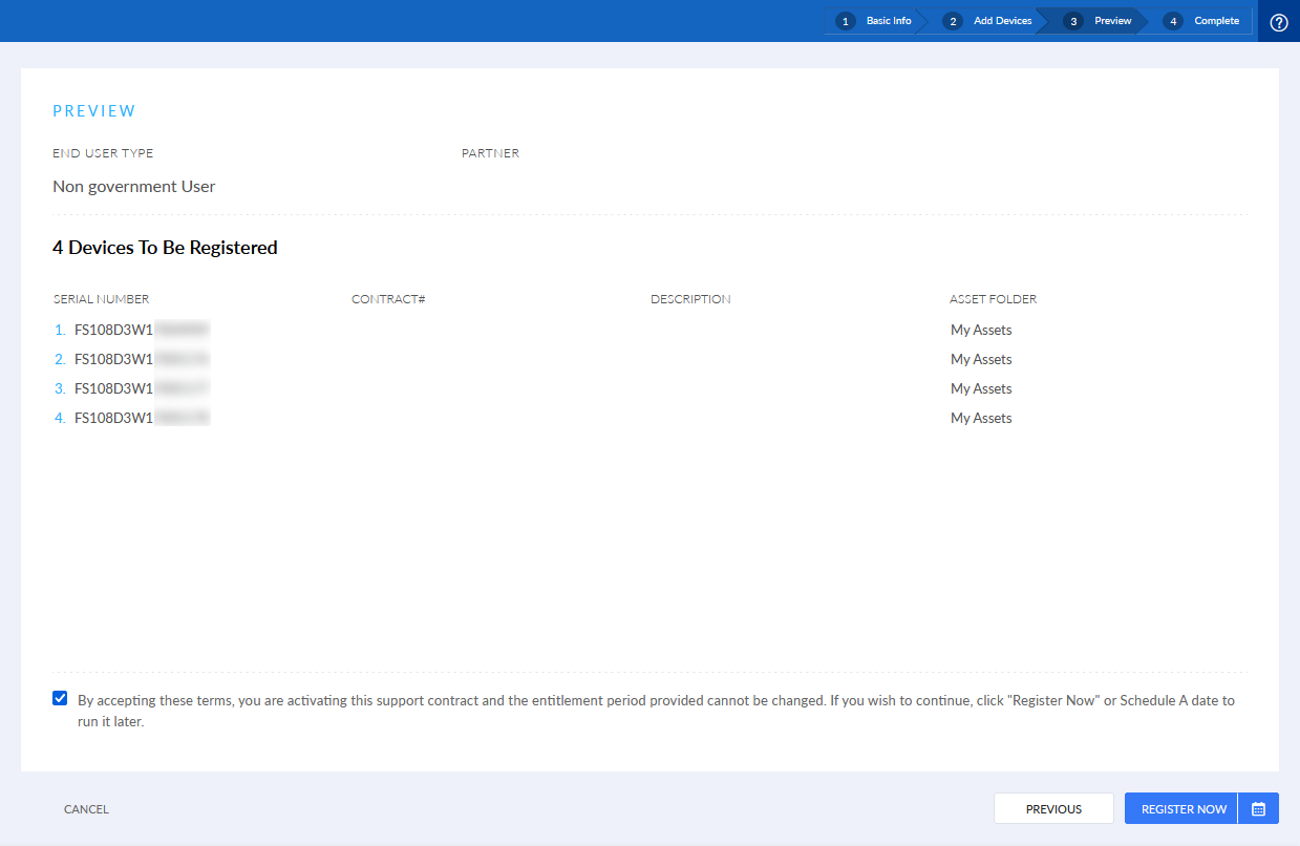Click CANCEL to abandon registration
The width and height of the screenshot is (1300, 846).
coord(86,809)
